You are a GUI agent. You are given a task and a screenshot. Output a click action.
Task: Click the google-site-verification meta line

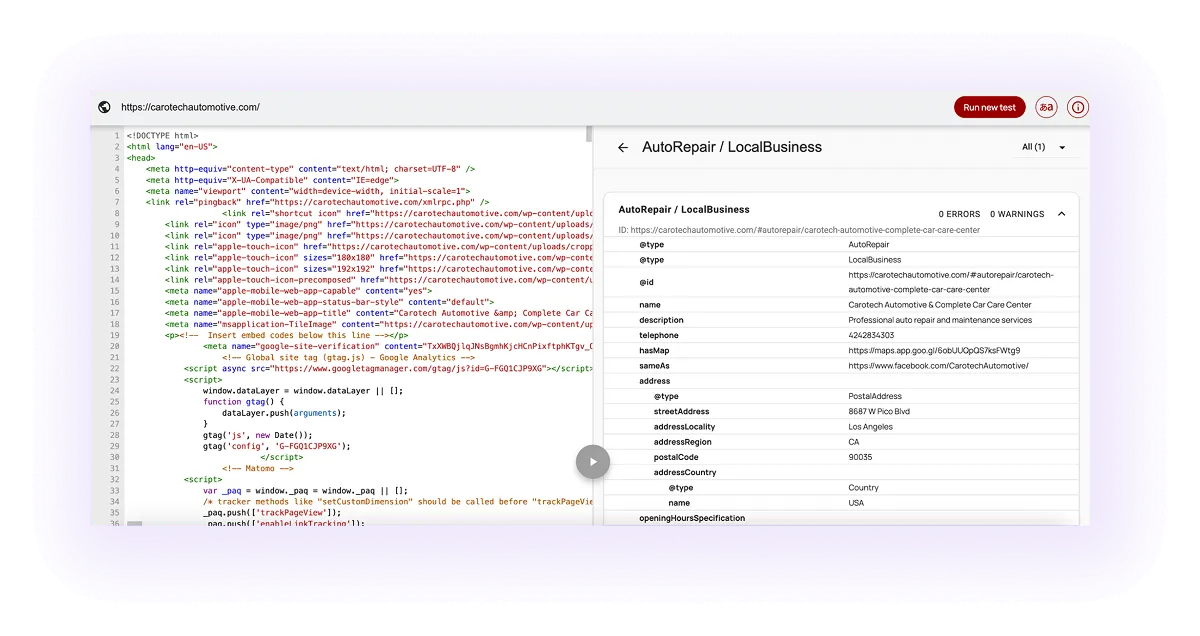pyautogui.click(x=397, y=347)
